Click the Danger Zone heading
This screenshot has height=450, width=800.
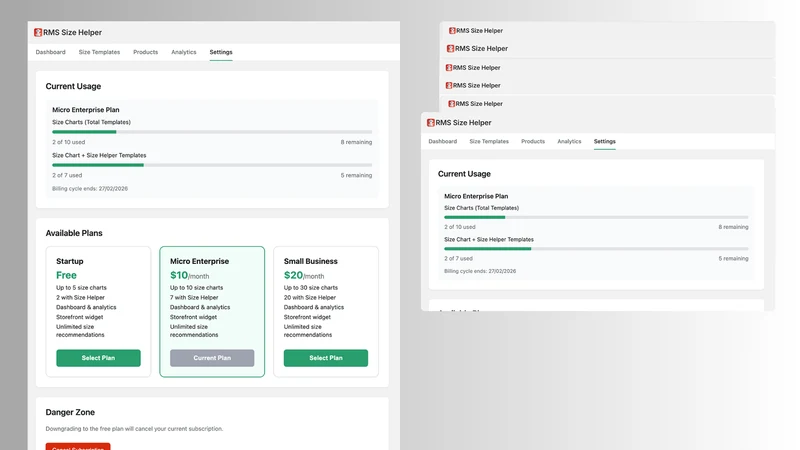70,412
